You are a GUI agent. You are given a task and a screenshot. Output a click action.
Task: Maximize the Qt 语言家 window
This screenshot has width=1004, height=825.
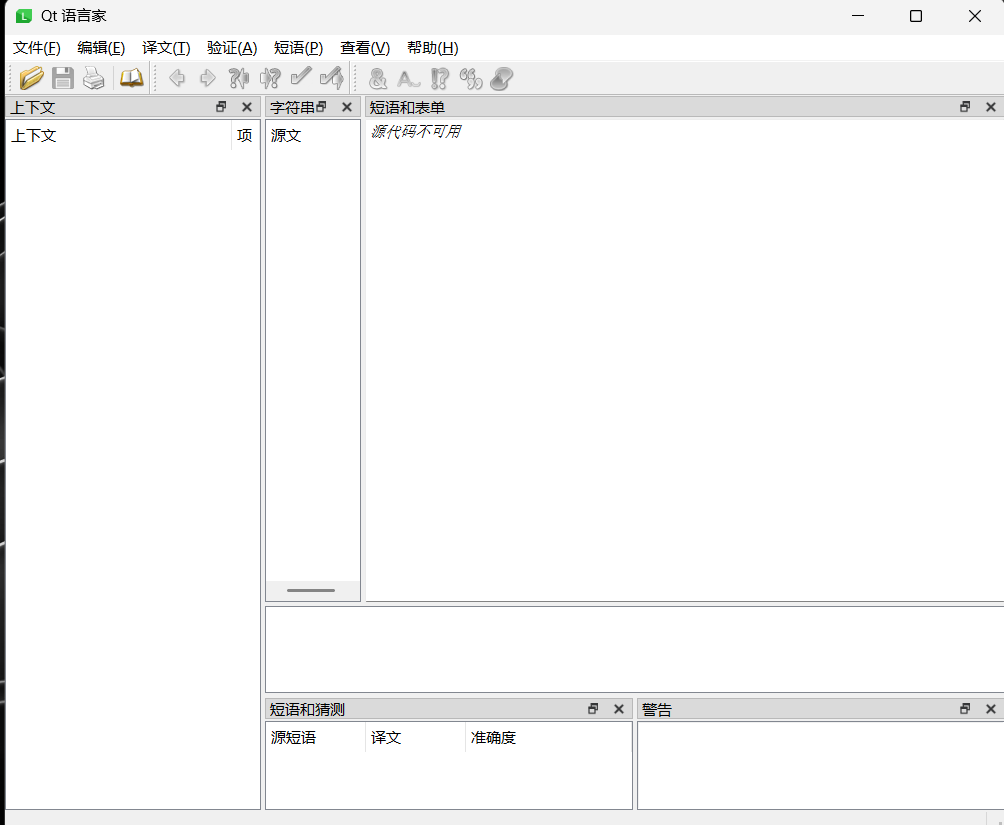click(x=916, y=16)
